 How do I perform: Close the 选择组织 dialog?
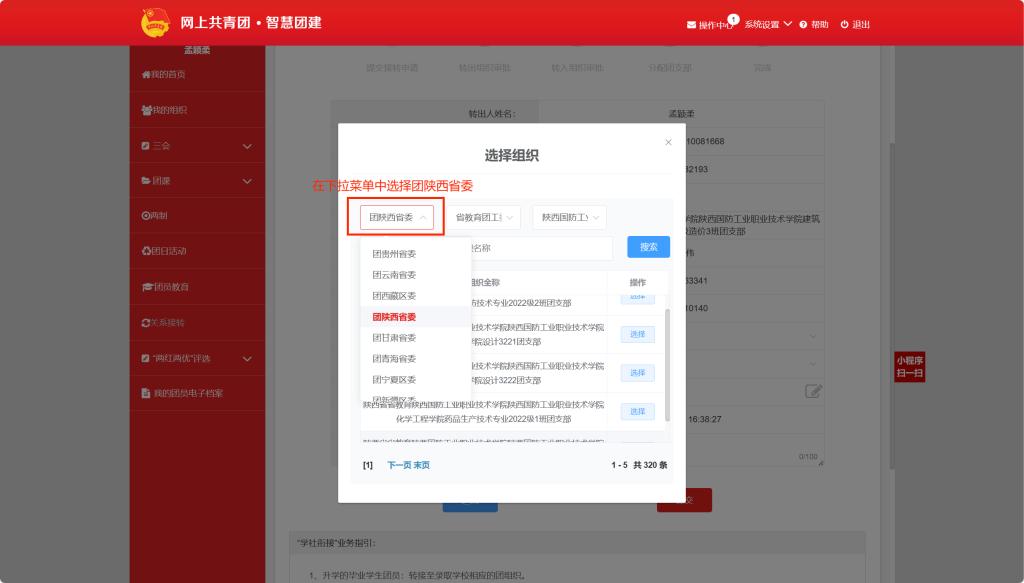(668, 143)
